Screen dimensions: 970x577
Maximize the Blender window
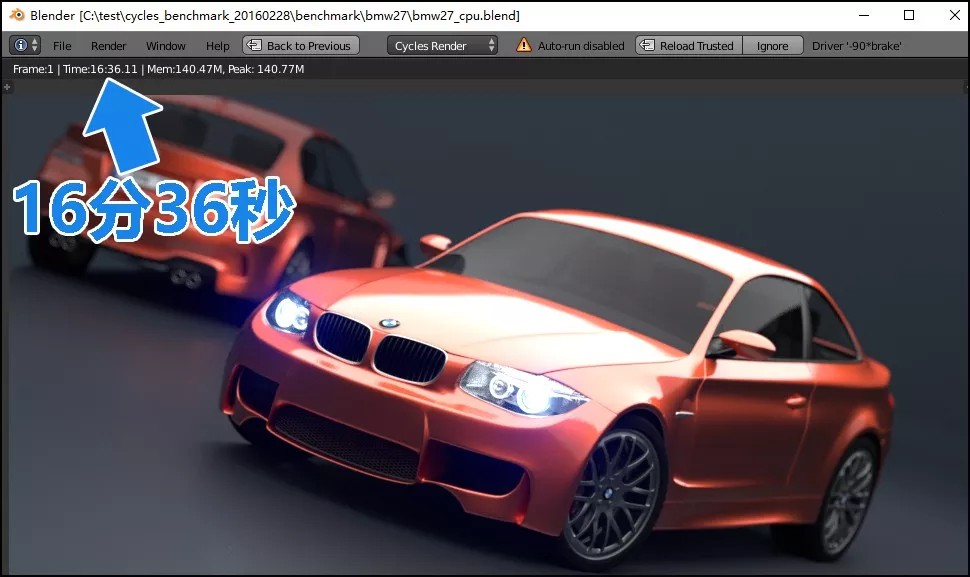pos(909,15)
